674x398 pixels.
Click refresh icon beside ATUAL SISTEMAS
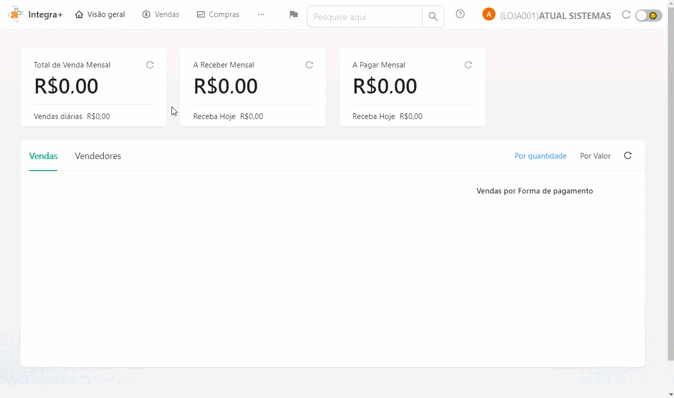626,15
